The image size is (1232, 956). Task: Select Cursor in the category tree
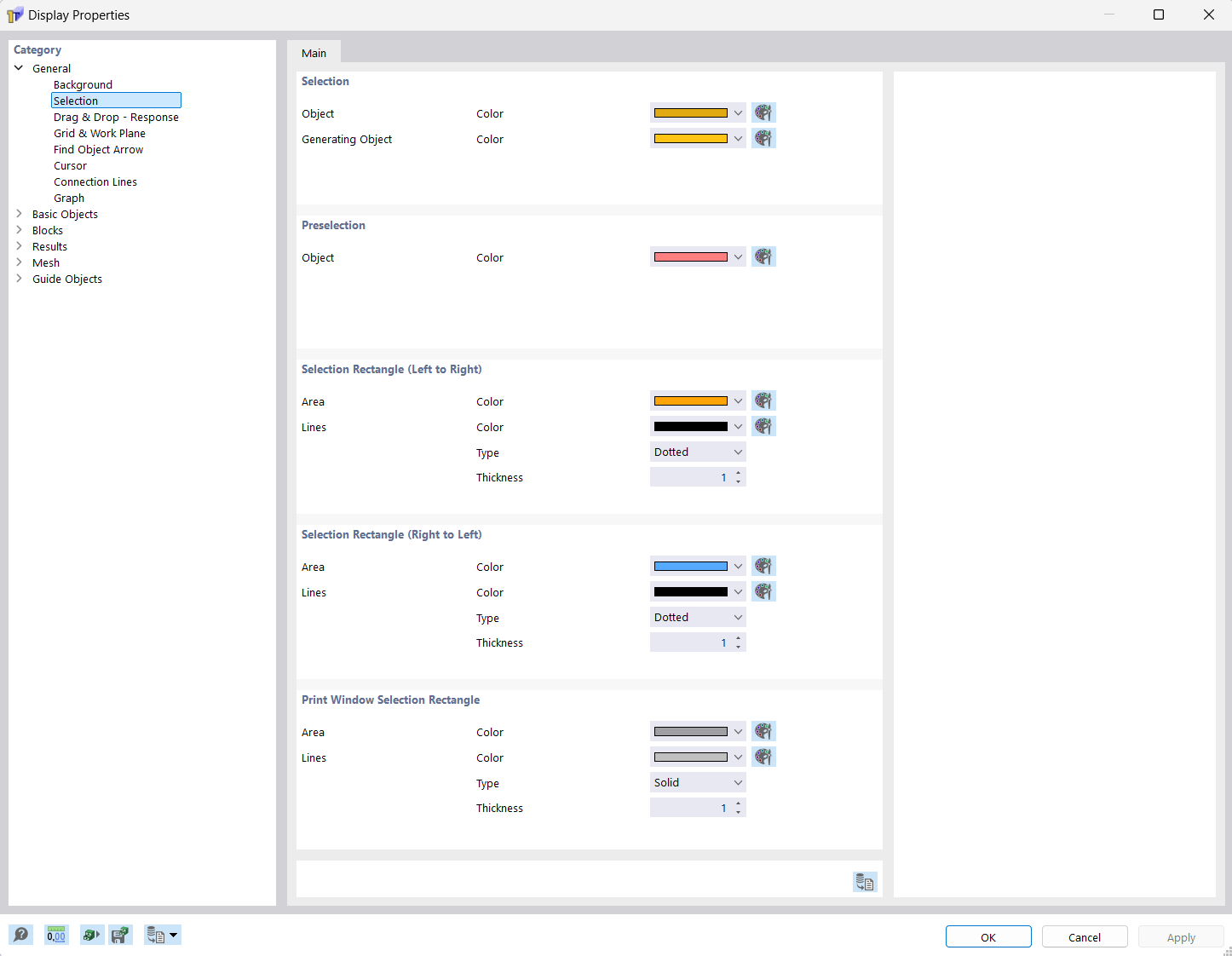70,165
